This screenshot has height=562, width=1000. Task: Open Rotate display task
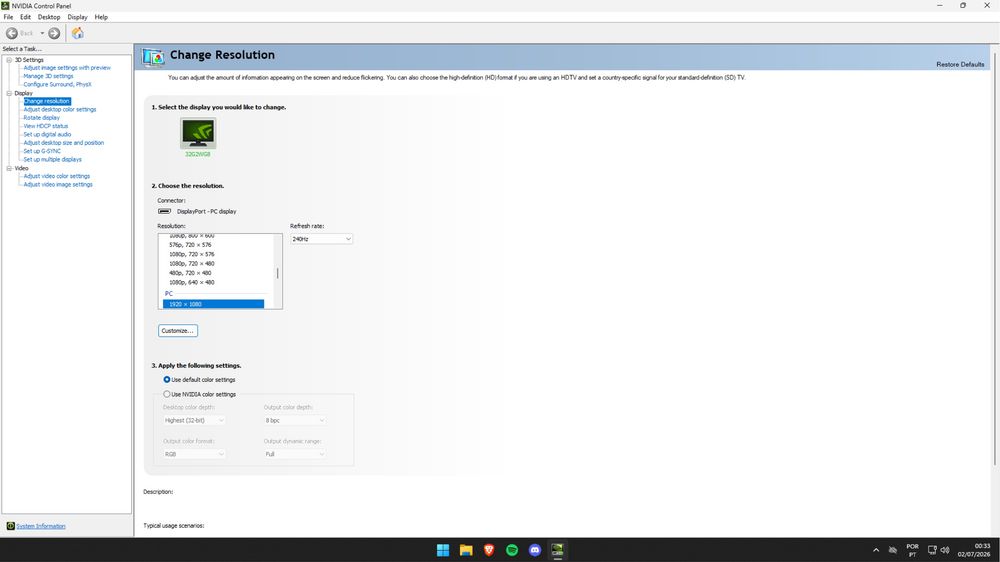[x=41, y=117]
